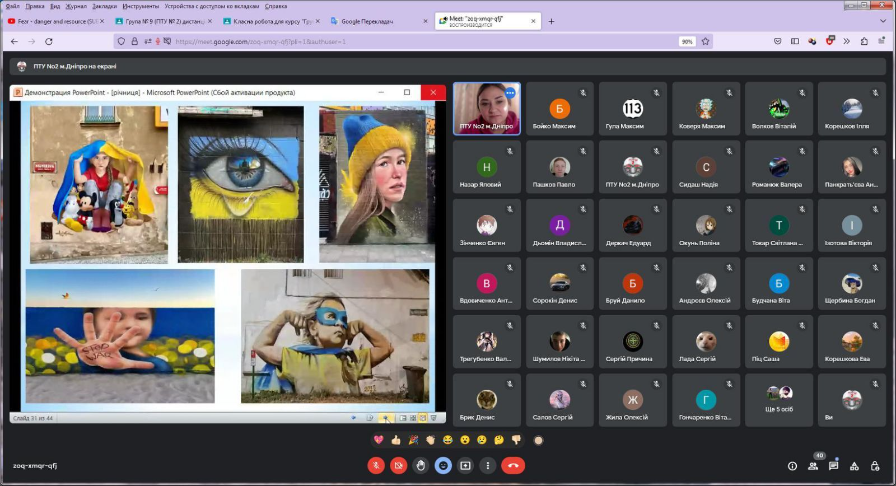The height and width of the screenshot is (486, 896).
Task: Select the Бойко Максим participant tile
Action: [x=559, y=109]
